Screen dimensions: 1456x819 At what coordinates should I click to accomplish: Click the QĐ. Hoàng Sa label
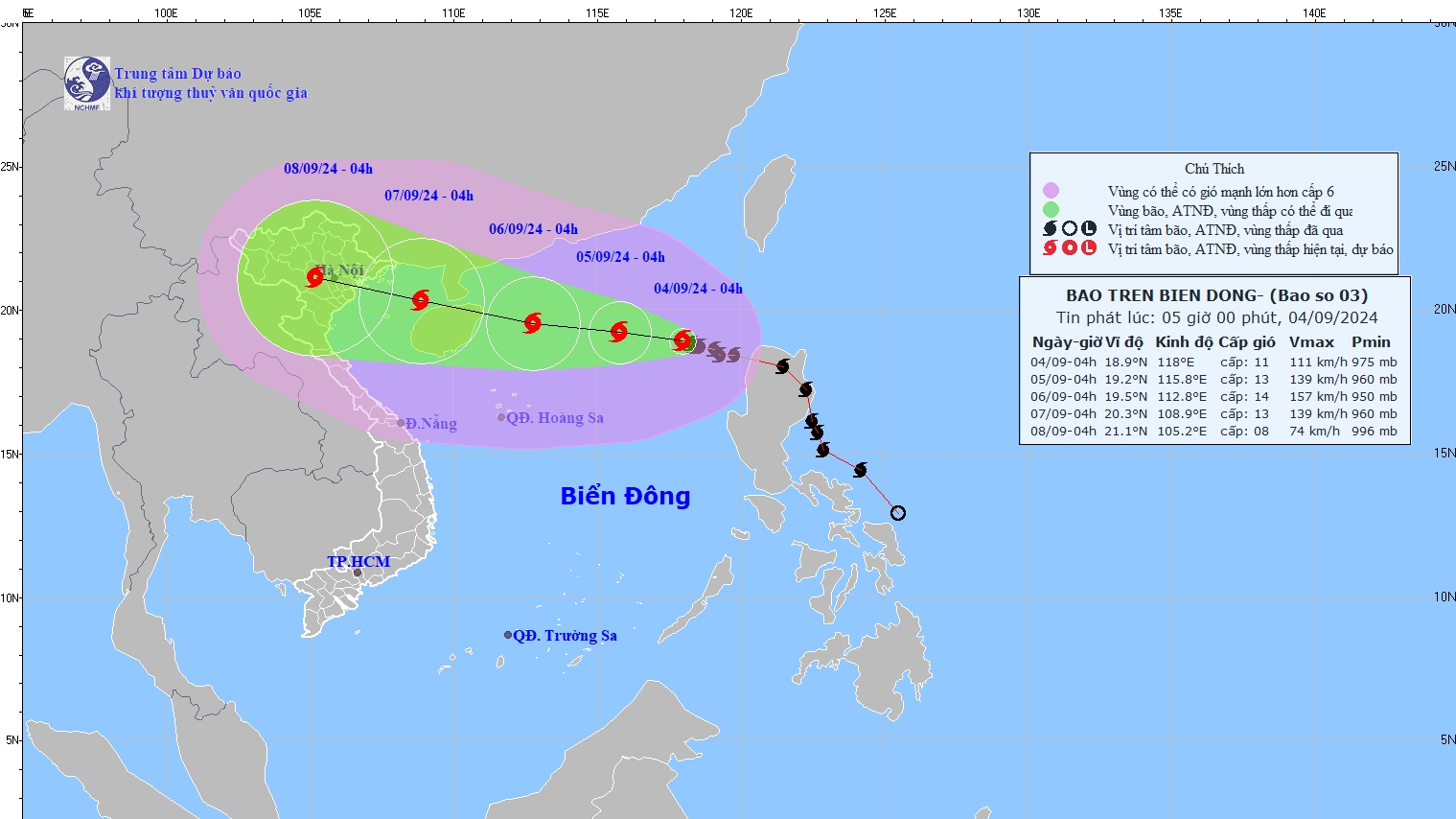pyautogui.click(x=555, y=418)
